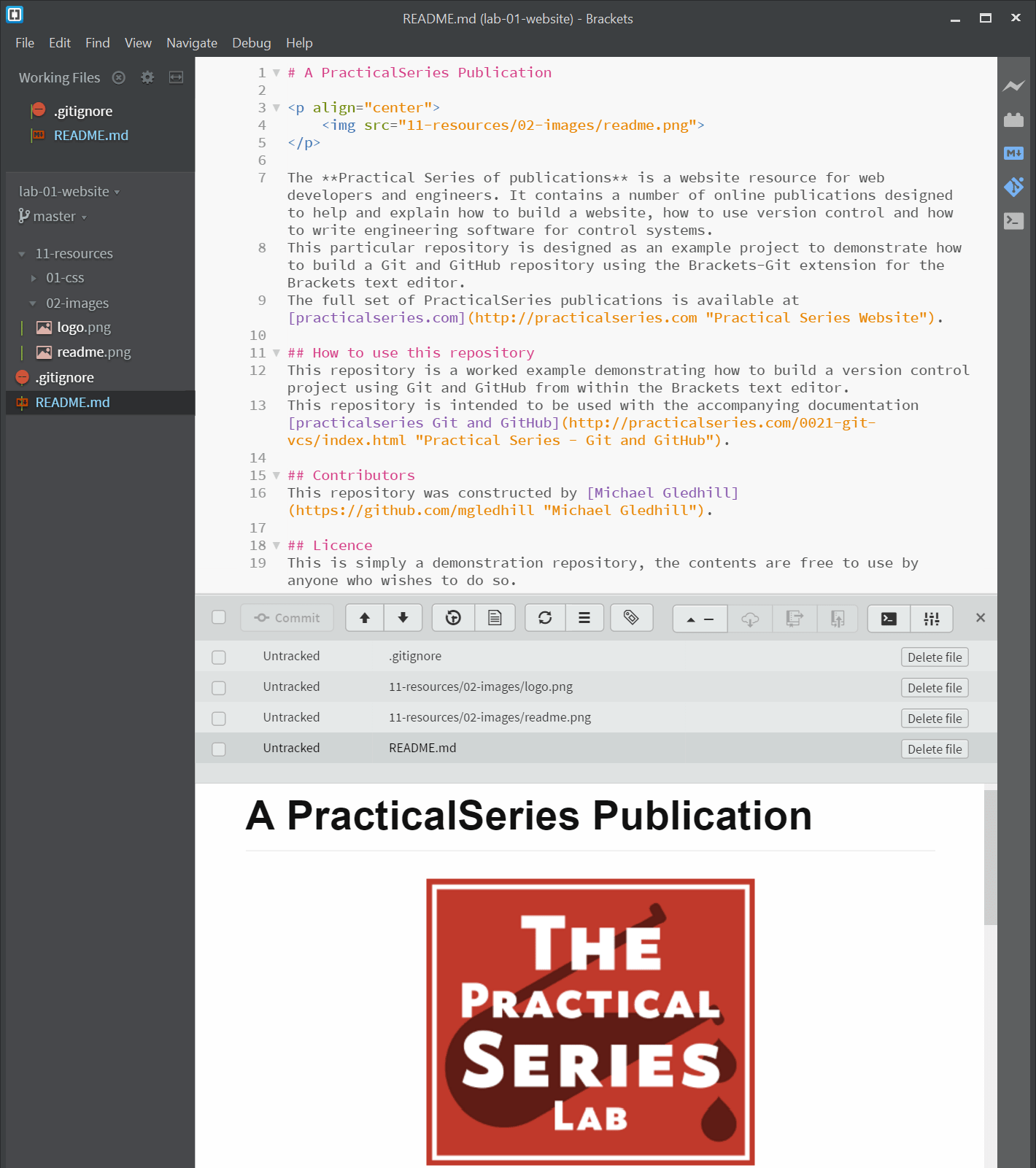
Task: Click the go to next Git change down-arrow
Action: (403, 618)
